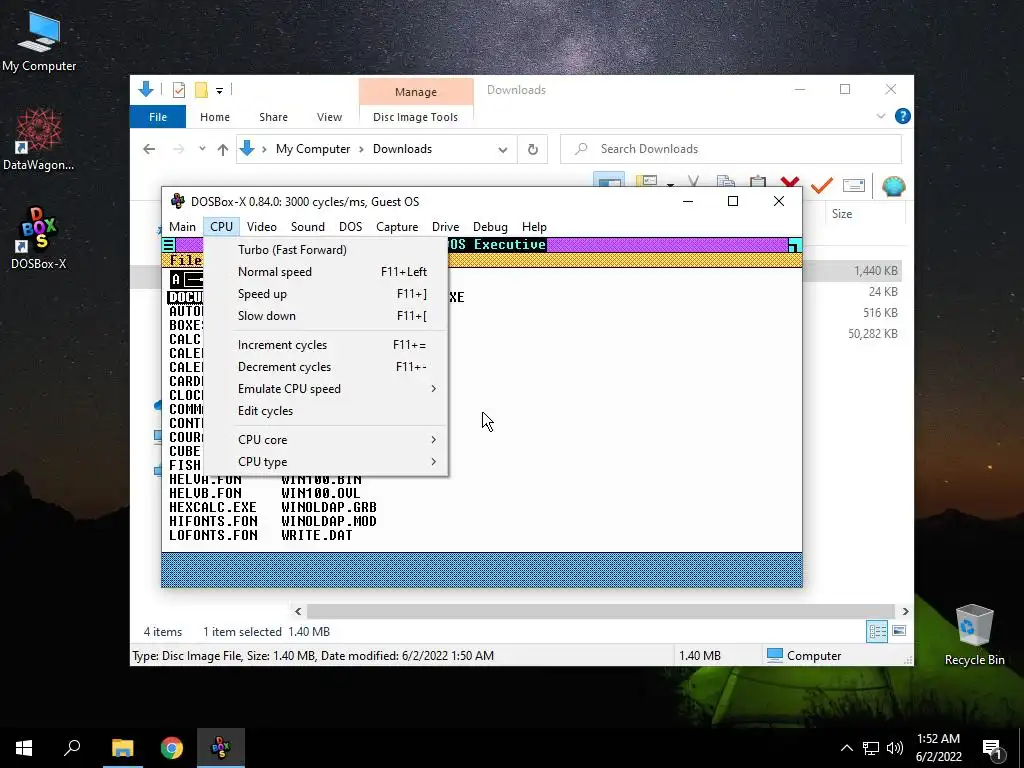Select Turbo (Fast Forward) in CPU menu
This screenshot has height=768, width=1024.
326,249
